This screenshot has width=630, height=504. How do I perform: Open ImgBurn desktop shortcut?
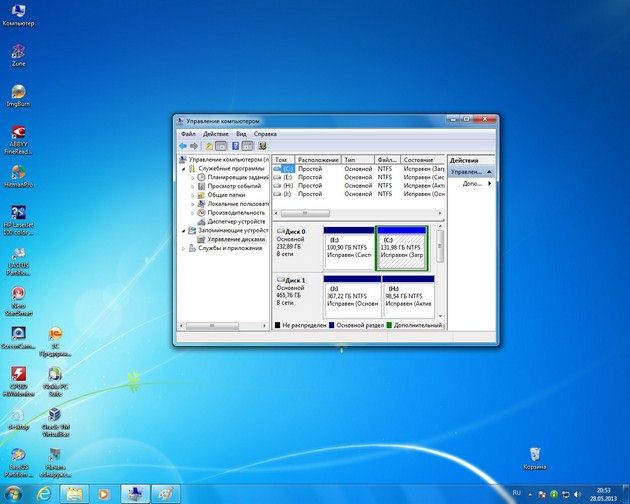(x=18, y=96)
